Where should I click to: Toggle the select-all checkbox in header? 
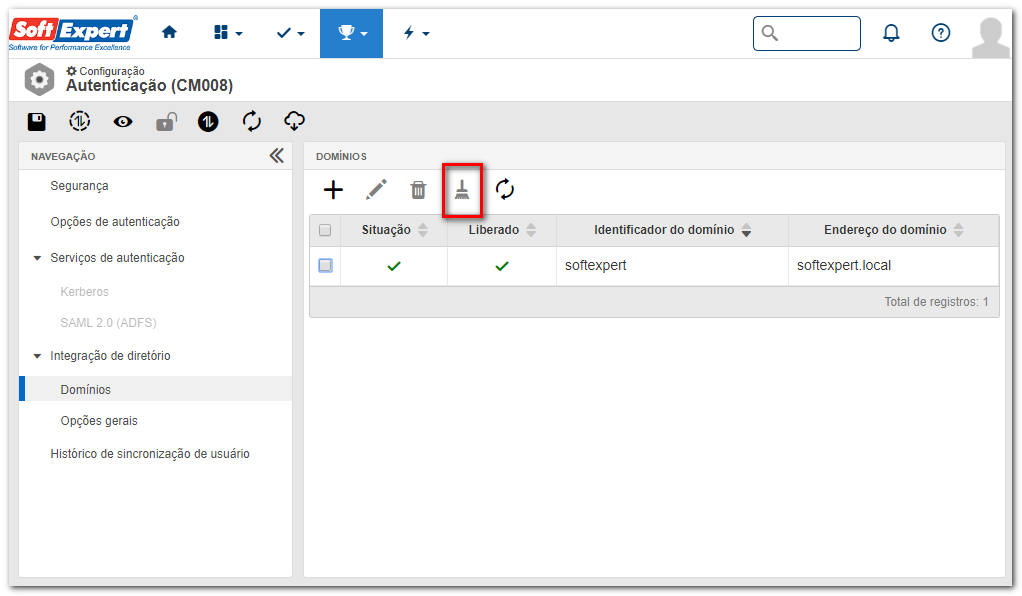(x=325, y=230)
